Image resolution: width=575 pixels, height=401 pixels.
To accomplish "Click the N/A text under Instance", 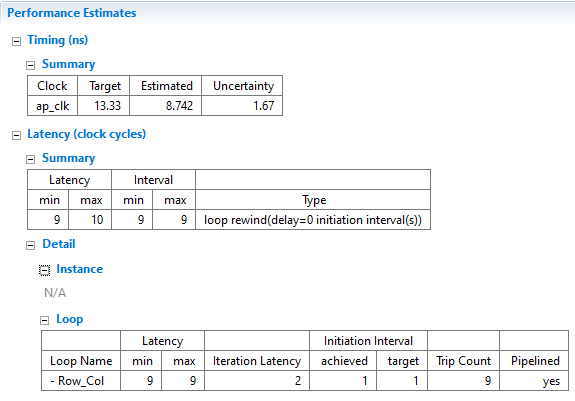I will (x=55, y=293).
